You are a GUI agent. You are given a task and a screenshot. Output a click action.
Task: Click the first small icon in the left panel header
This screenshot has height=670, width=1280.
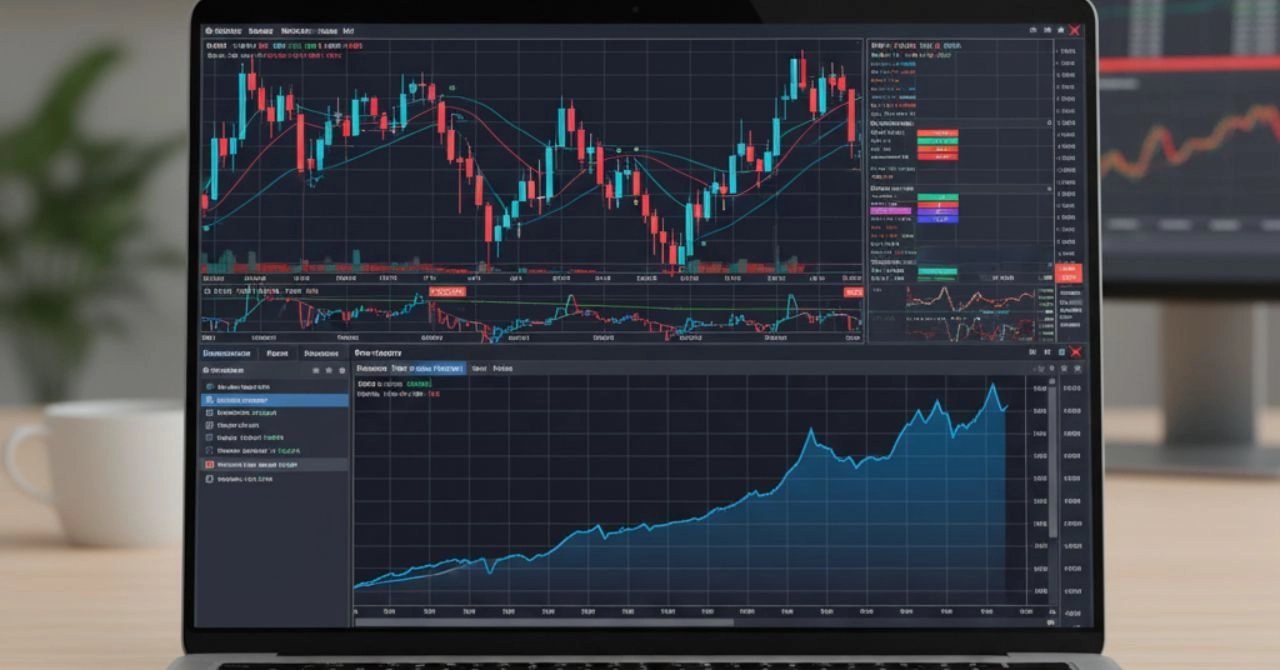coord(316,370)
